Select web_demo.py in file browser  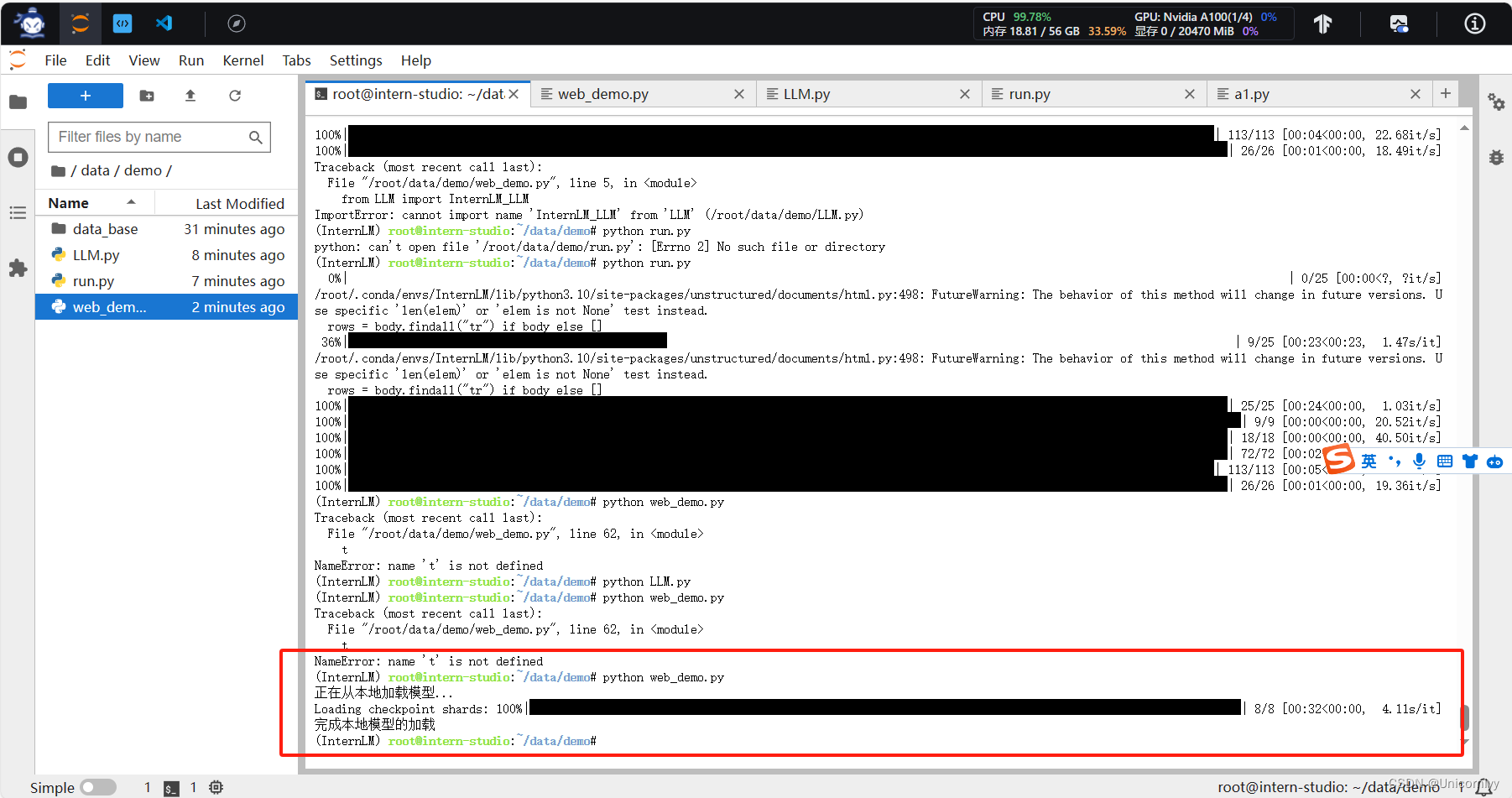[x=166, y=307]
